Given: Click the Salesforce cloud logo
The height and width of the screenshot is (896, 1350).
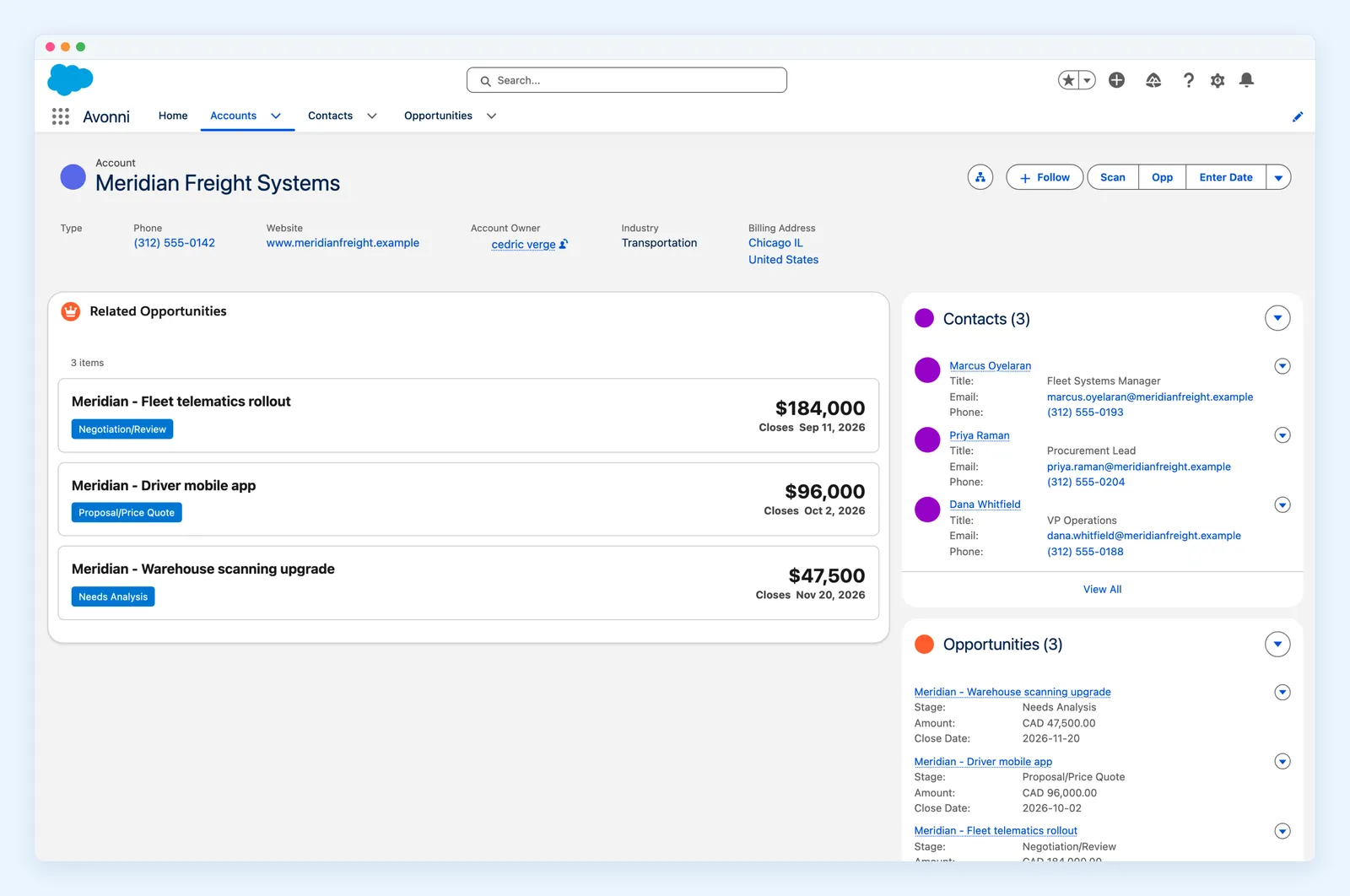Looking at the screenshot, I should 70,80.
